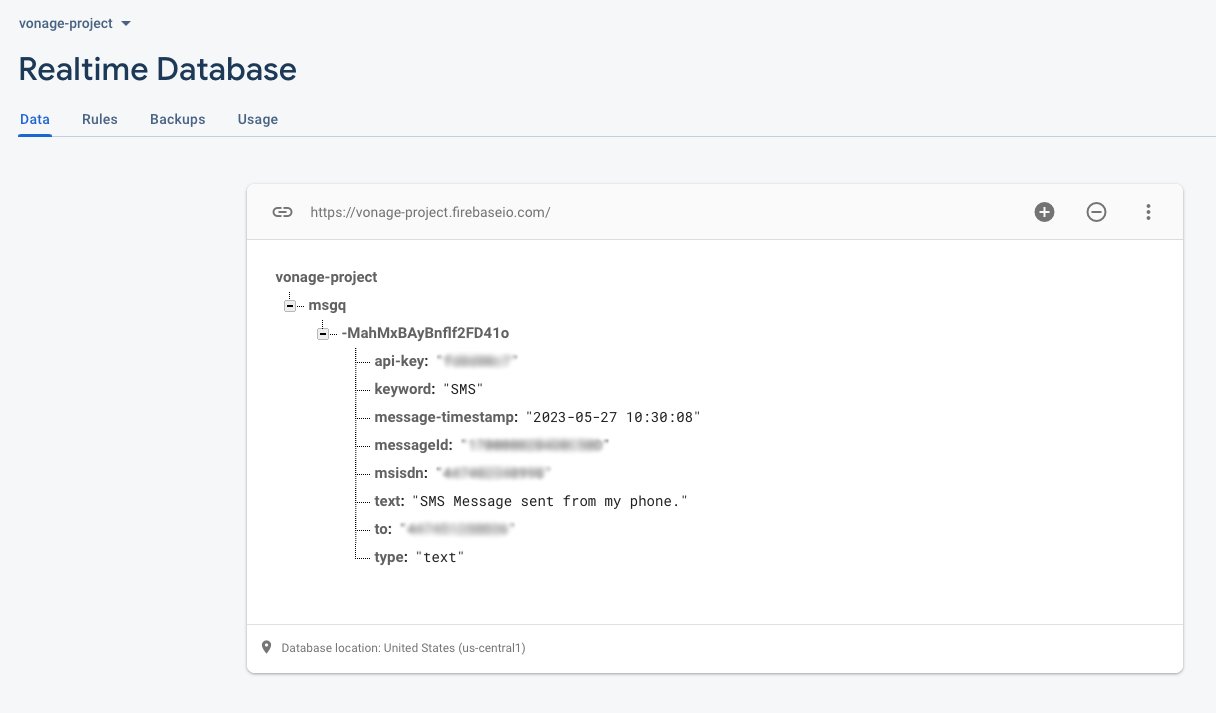The width and height of the screenshot is (1216, 713).
Task: Open the Backups tab
Action: click(178, 119)
